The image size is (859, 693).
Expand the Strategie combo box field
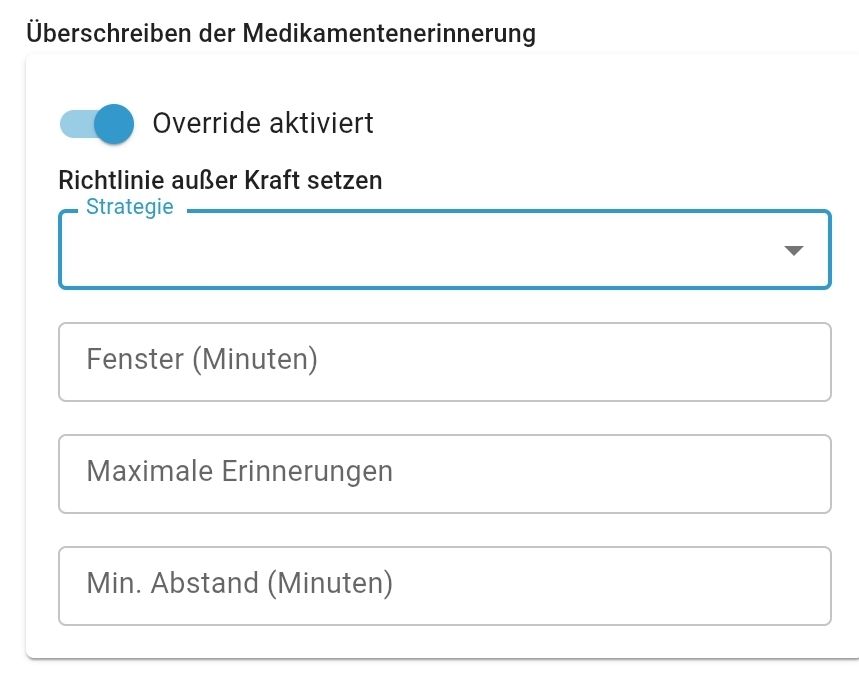point(444,250)
